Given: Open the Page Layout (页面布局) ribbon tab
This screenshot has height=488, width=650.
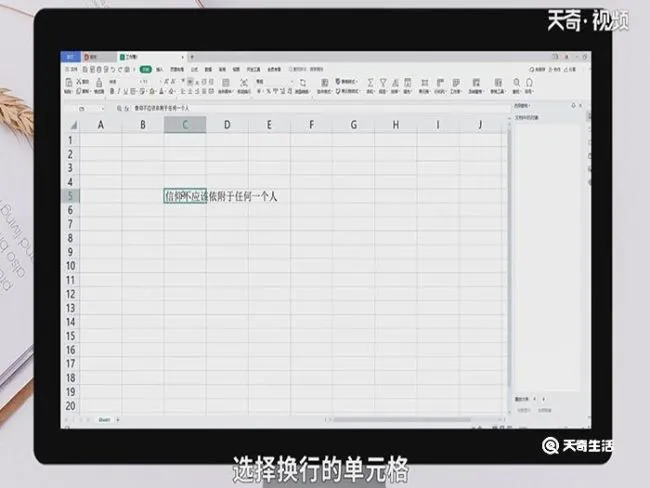Looking at the screenshot, I should click(177, 69).
